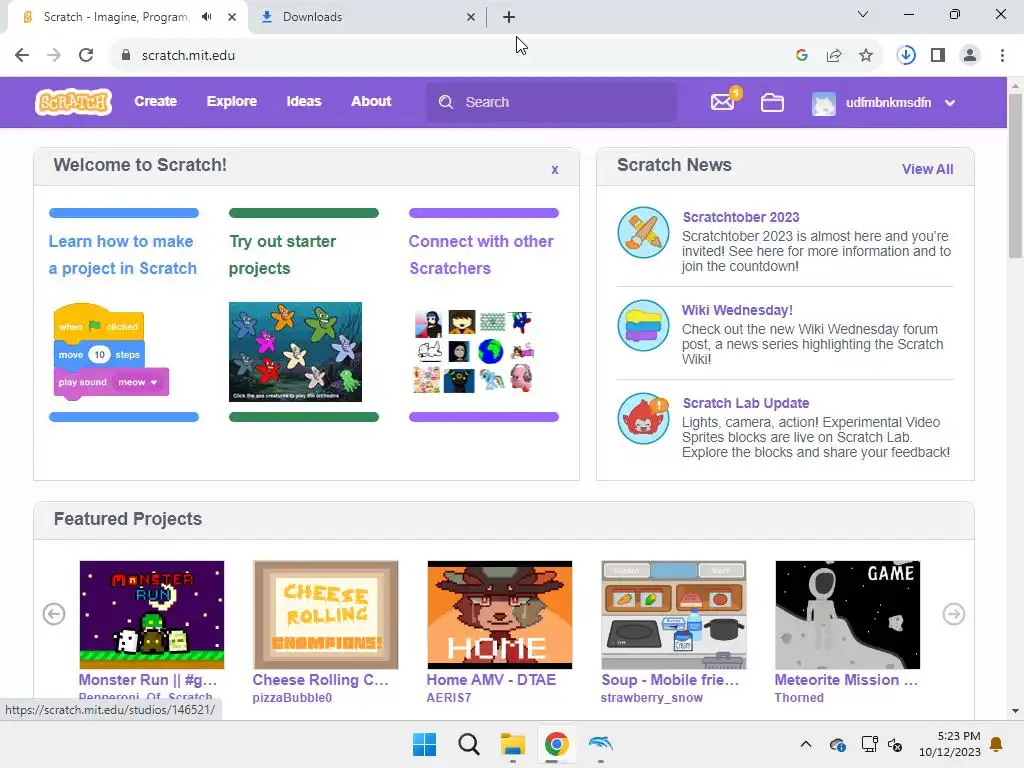Open Scratch Lab Update news title
The image size is (1024, 768).
point(746,403)
